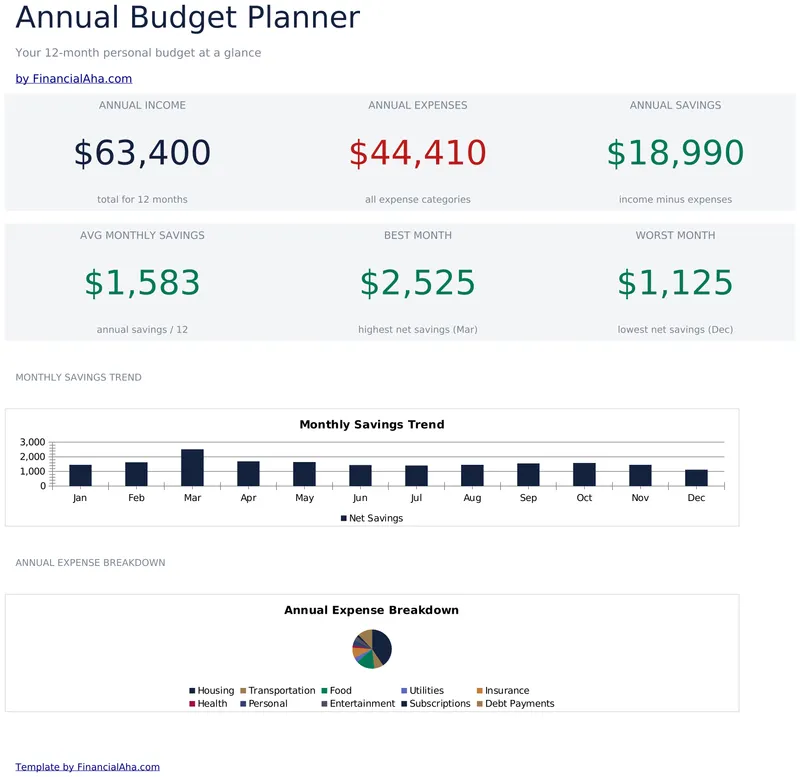Click 'annual savings / 12' caption
800x777 pixels.
(x=142, y=330)
